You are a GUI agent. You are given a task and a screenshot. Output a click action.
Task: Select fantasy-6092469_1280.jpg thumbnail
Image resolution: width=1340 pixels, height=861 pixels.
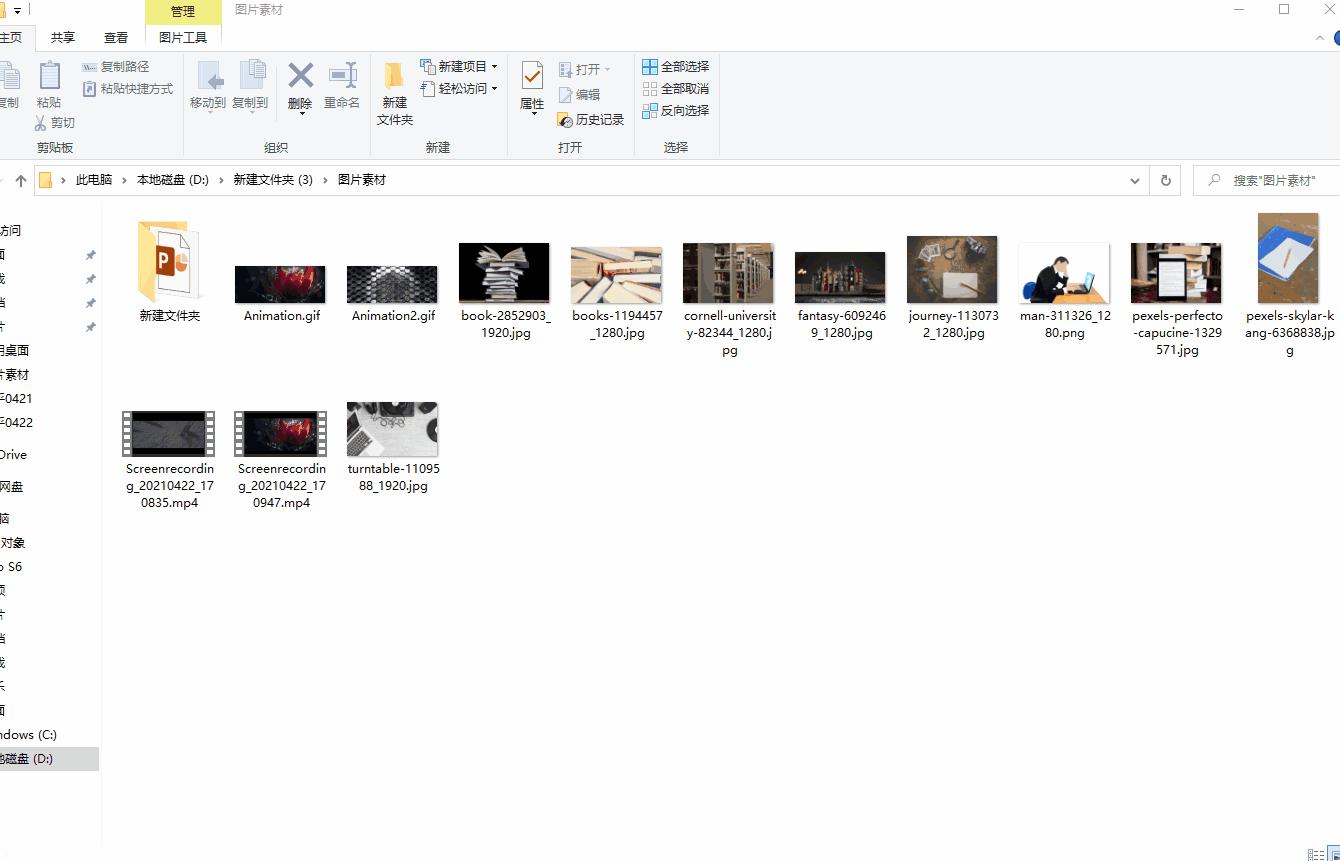[x=840, y=278]
